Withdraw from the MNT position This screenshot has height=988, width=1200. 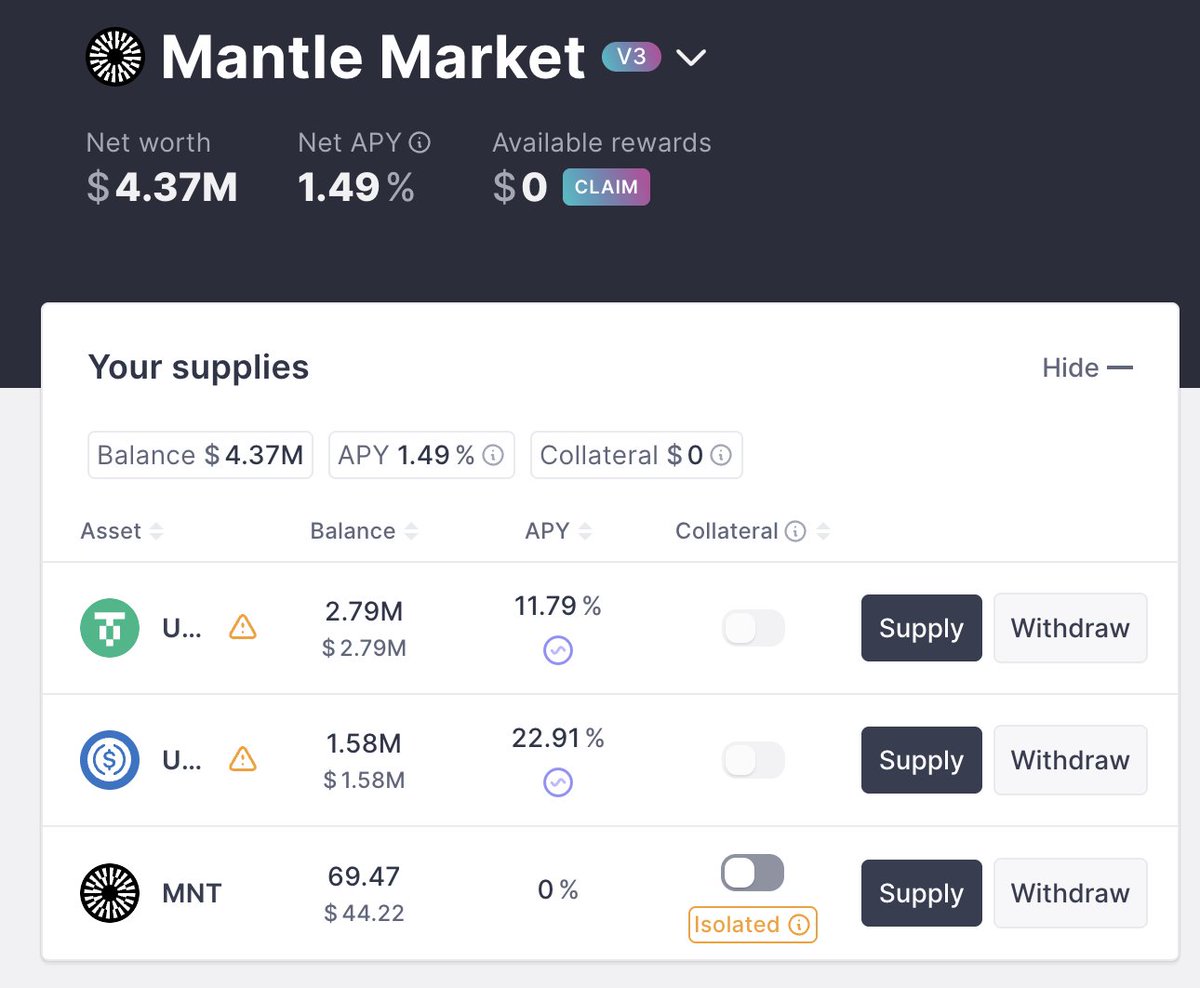[1070, 893]
